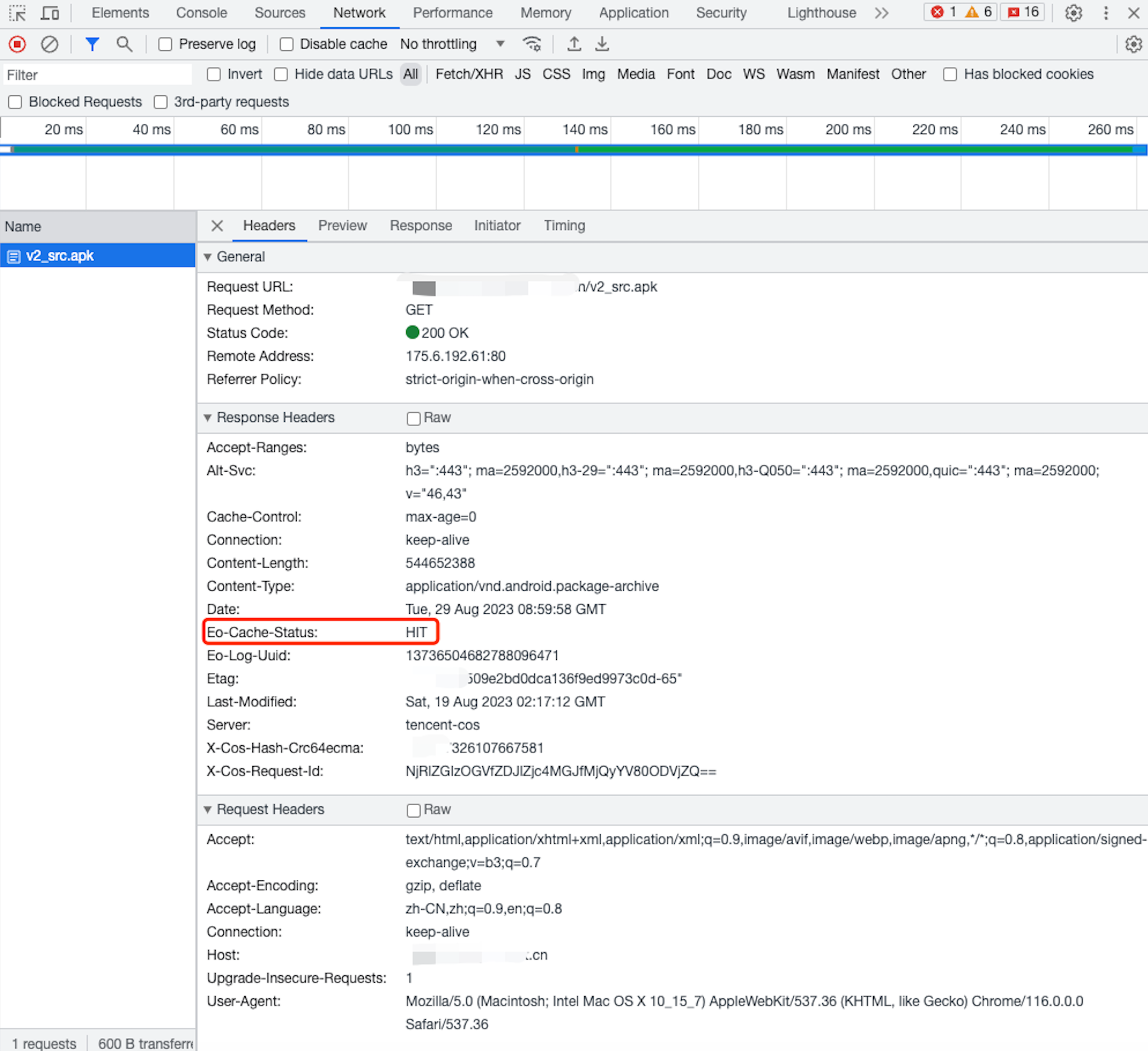Check Raw box in Response Headers
Viewport: 1148px width, 1051px height.
coord(413,418)
